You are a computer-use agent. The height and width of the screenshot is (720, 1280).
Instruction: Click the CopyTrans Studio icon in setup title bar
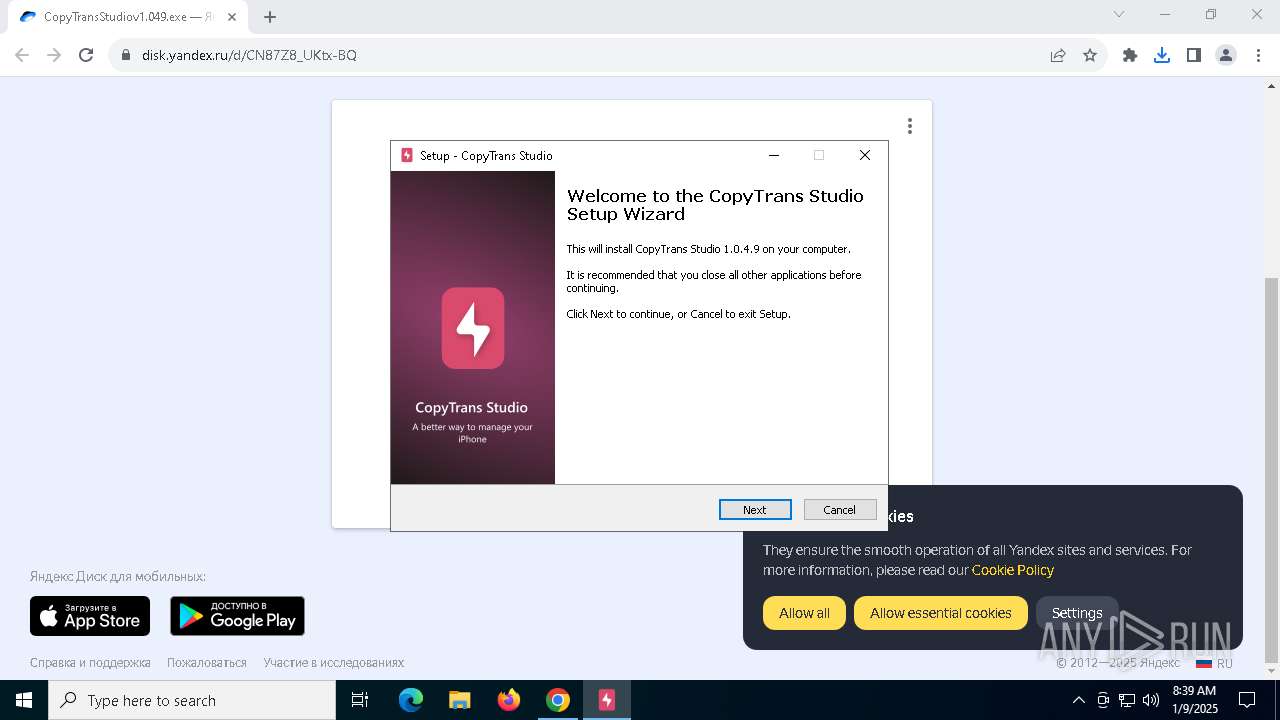[x=407, y=155]
